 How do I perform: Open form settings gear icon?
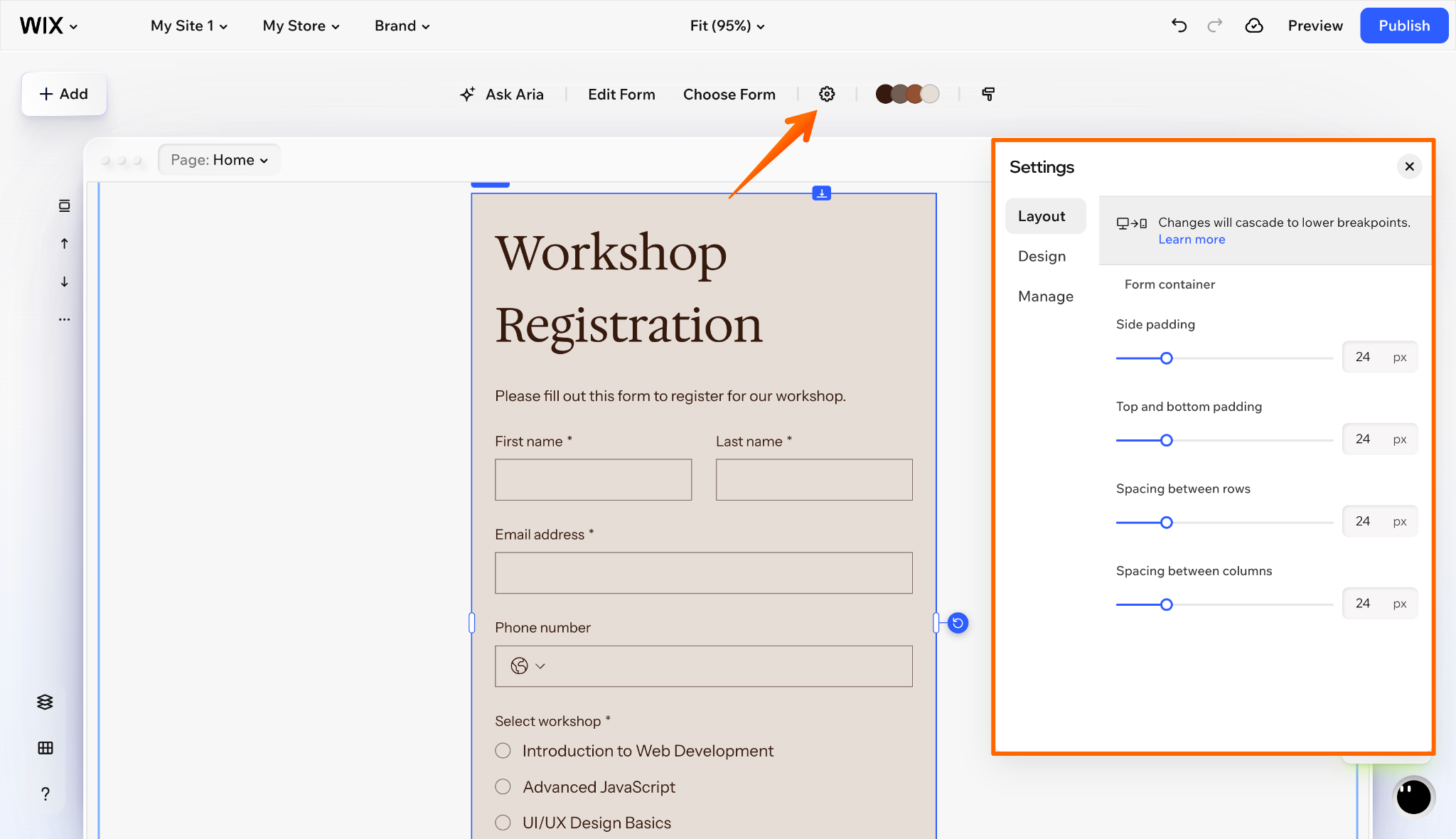827,94
